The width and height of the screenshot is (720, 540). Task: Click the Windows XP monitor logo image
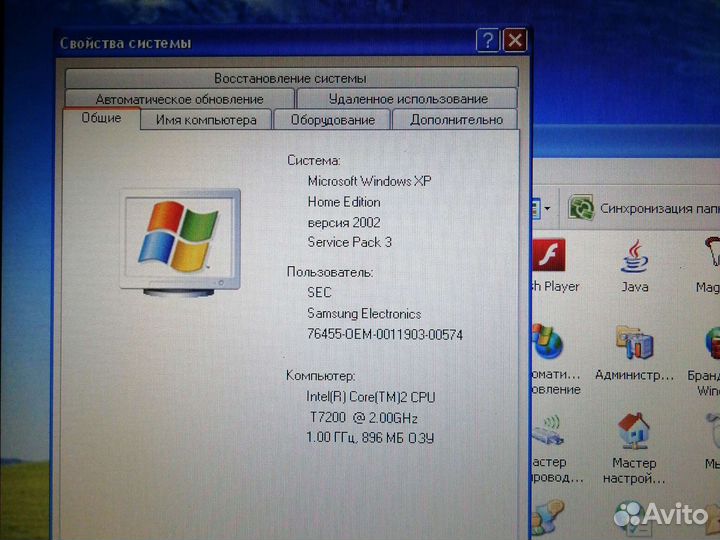point(179,240)
